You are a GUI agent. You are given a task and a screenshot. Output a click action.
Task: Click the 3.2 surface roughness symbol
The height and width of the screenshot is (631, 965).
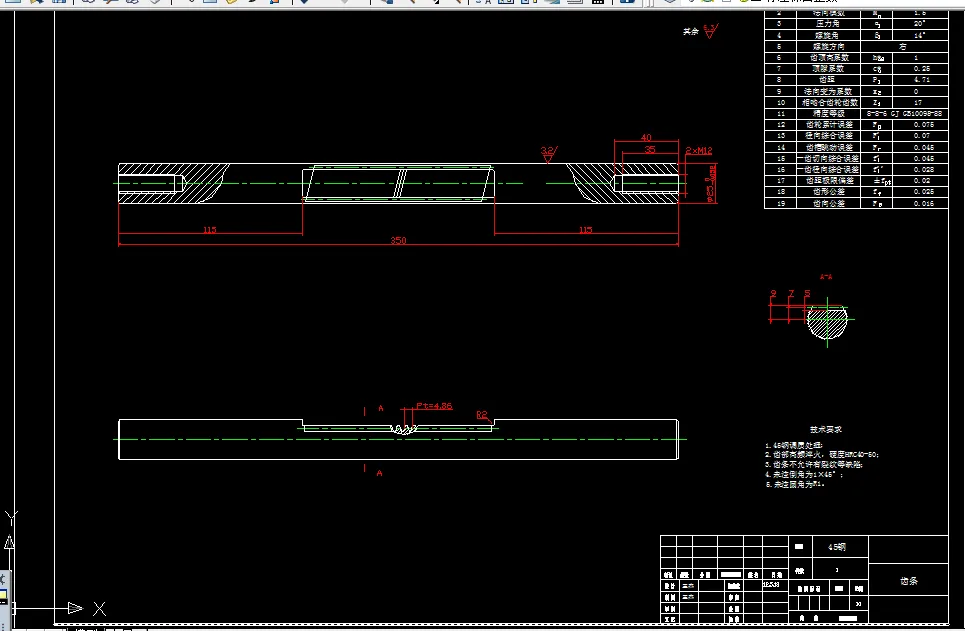click(x=548, y=154)
